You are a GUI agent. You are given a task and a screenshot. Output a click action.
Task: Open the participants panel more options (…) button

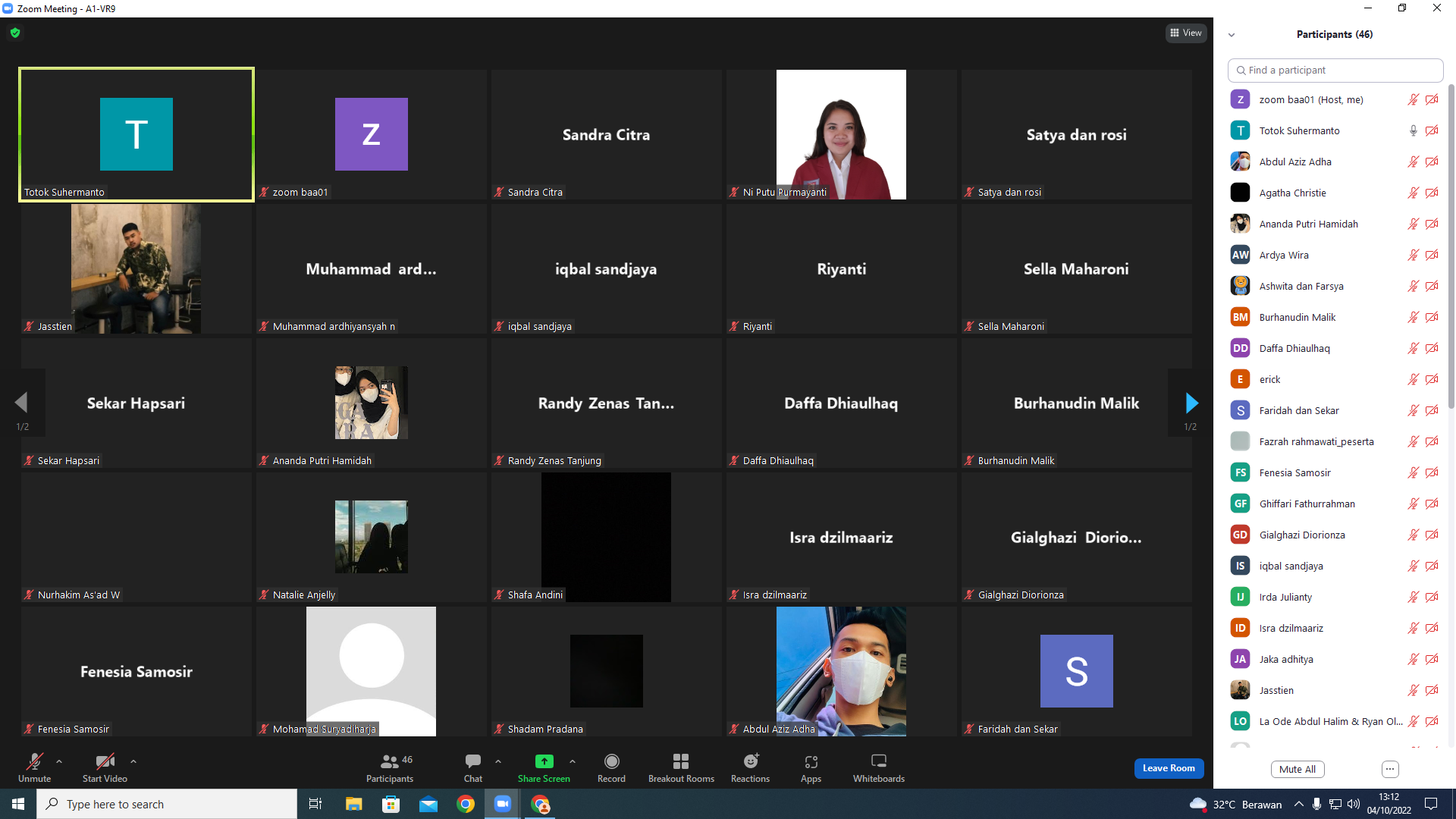(1390, 769)
